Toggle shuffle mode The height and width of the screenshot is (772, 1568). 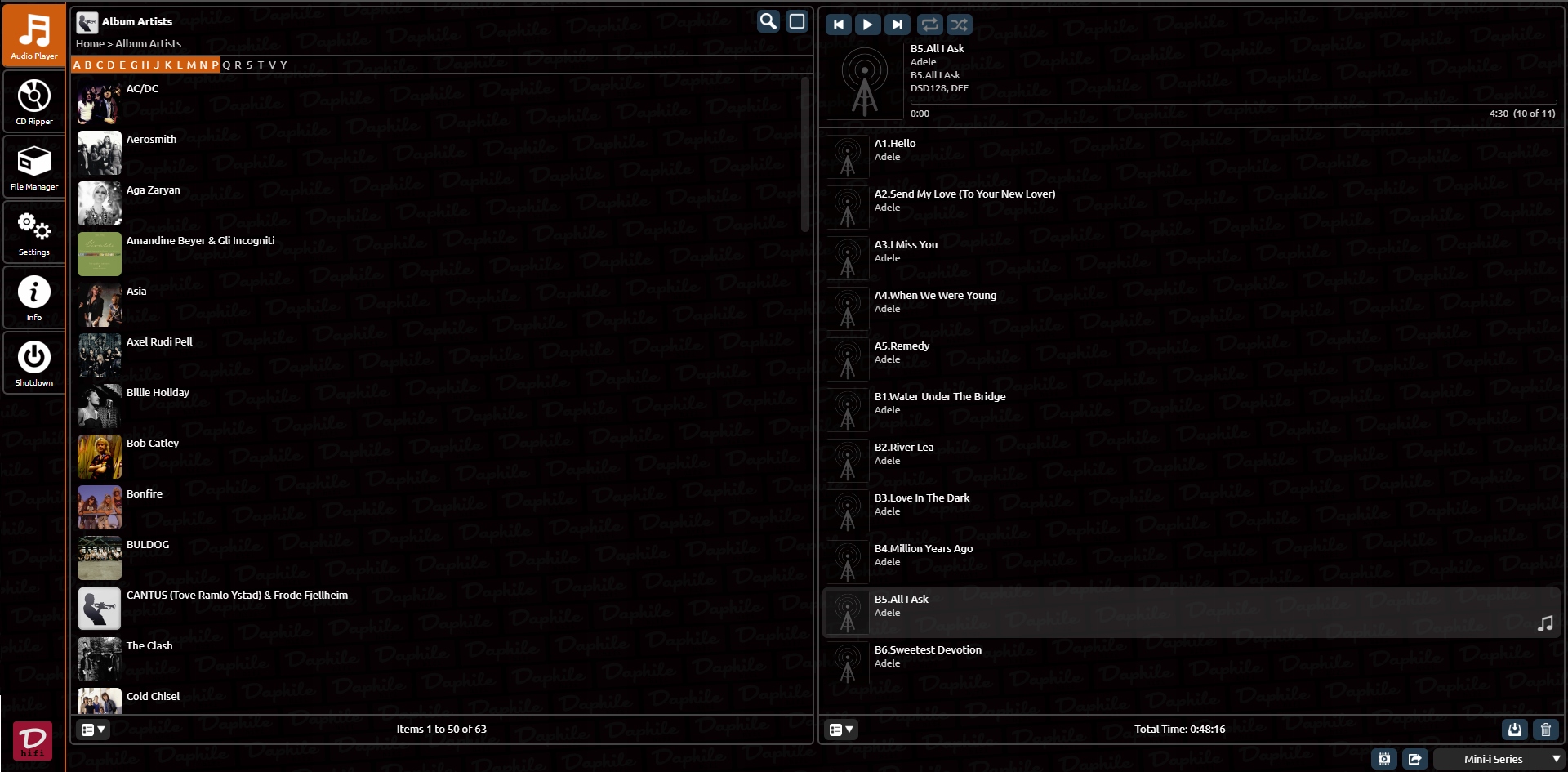[x=960, y=25]
